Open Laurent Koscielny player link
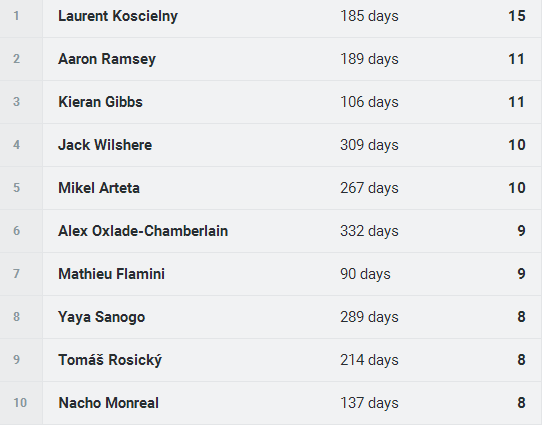The image size is (545, 426). click(x=118, y=16)
